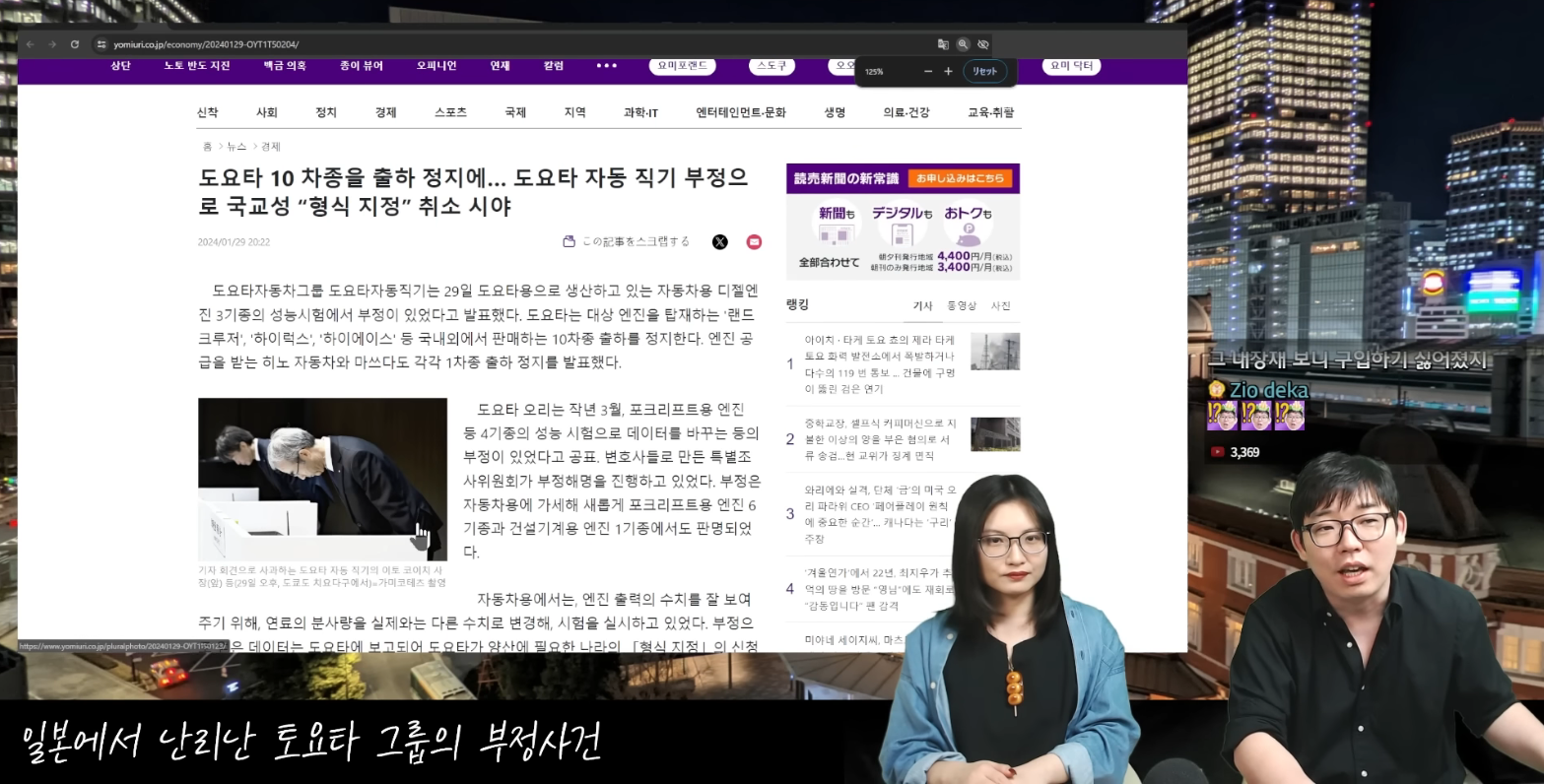This screenshot has height=784, width=1544.
Task: Switch ranking to the 기사 tab
Action: (922, 306)
